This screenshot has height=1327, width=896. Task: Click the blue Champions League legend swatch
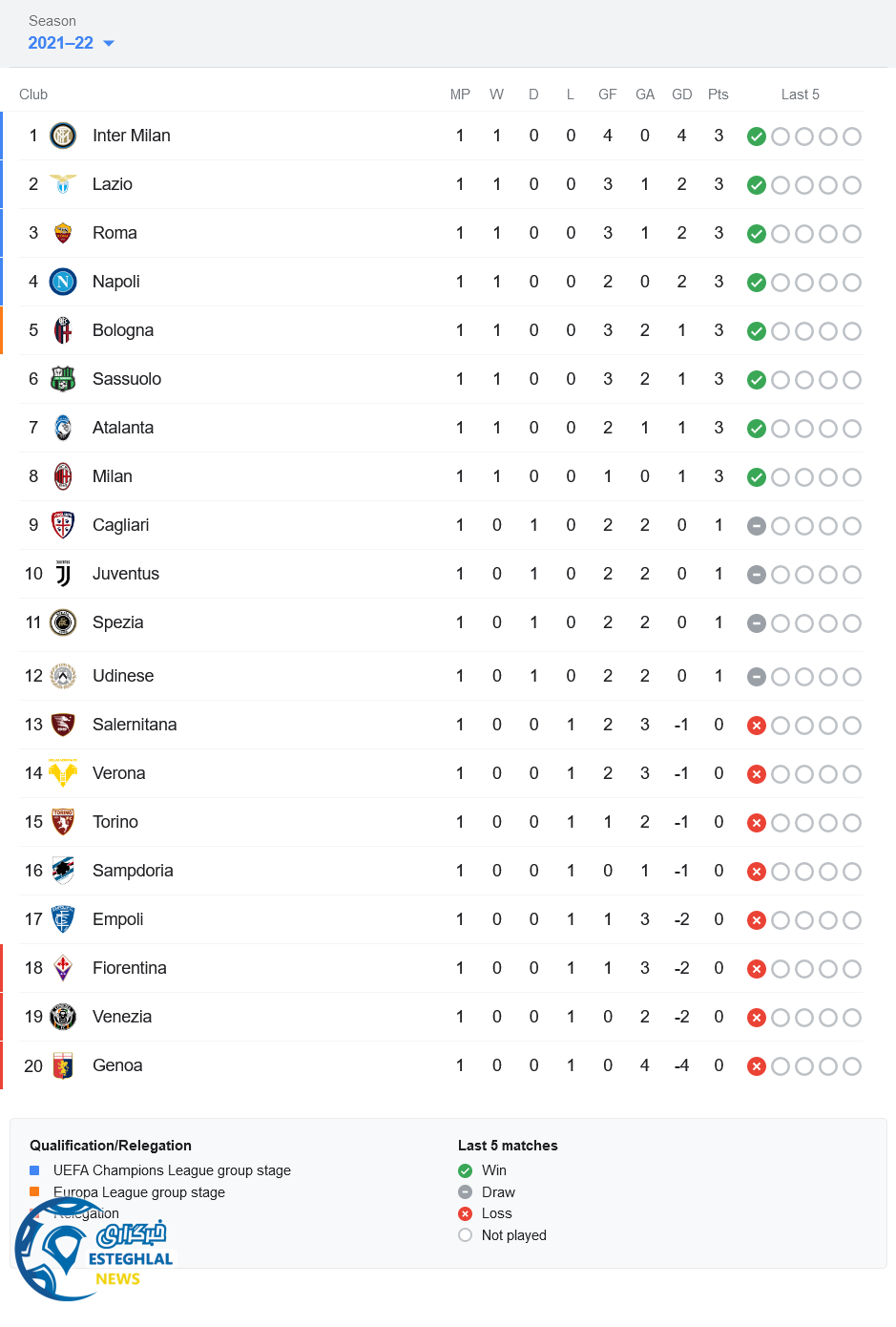(x=34, y=1170)
